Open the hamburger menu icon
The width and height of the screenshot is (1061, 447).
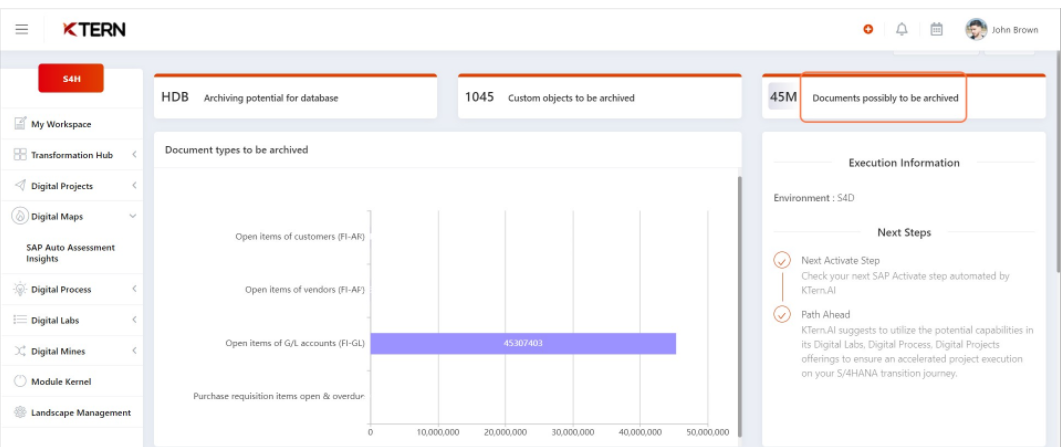point(22,29)
